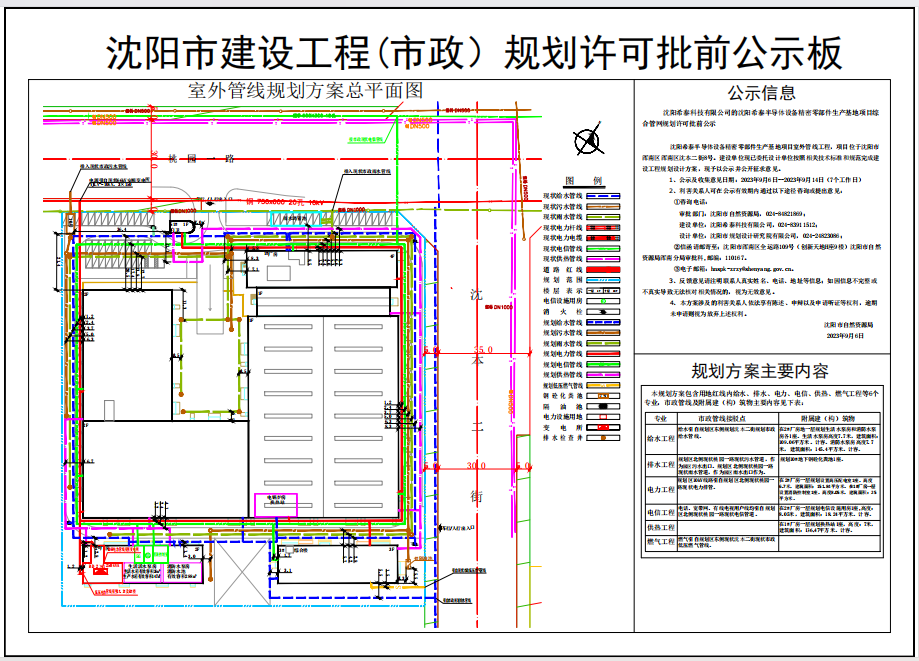
Task: Click the 专业 table header cell
Action: click(661, 418)
